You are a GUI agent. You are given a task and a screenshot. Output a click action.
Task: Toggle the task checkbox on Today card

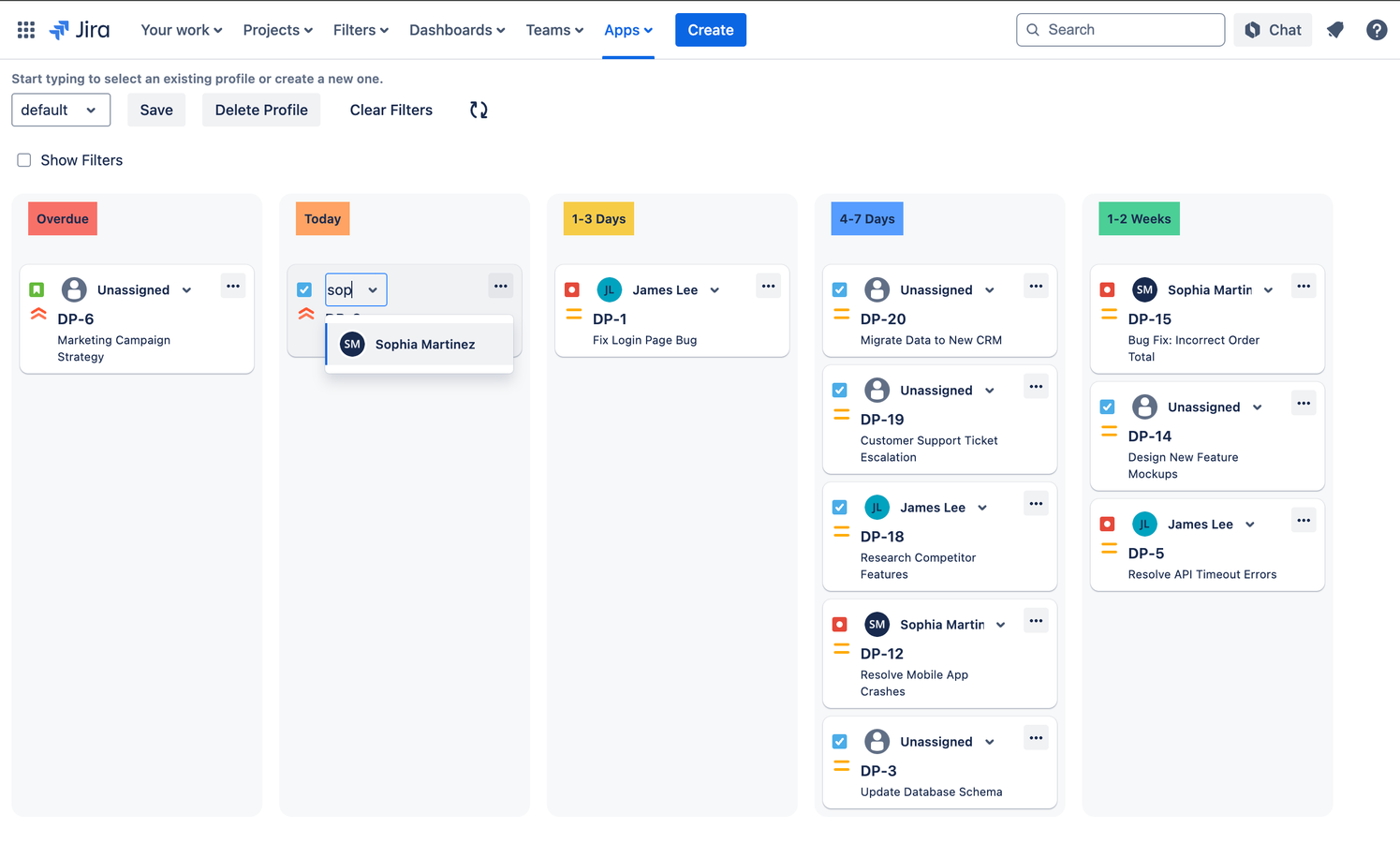304,290
